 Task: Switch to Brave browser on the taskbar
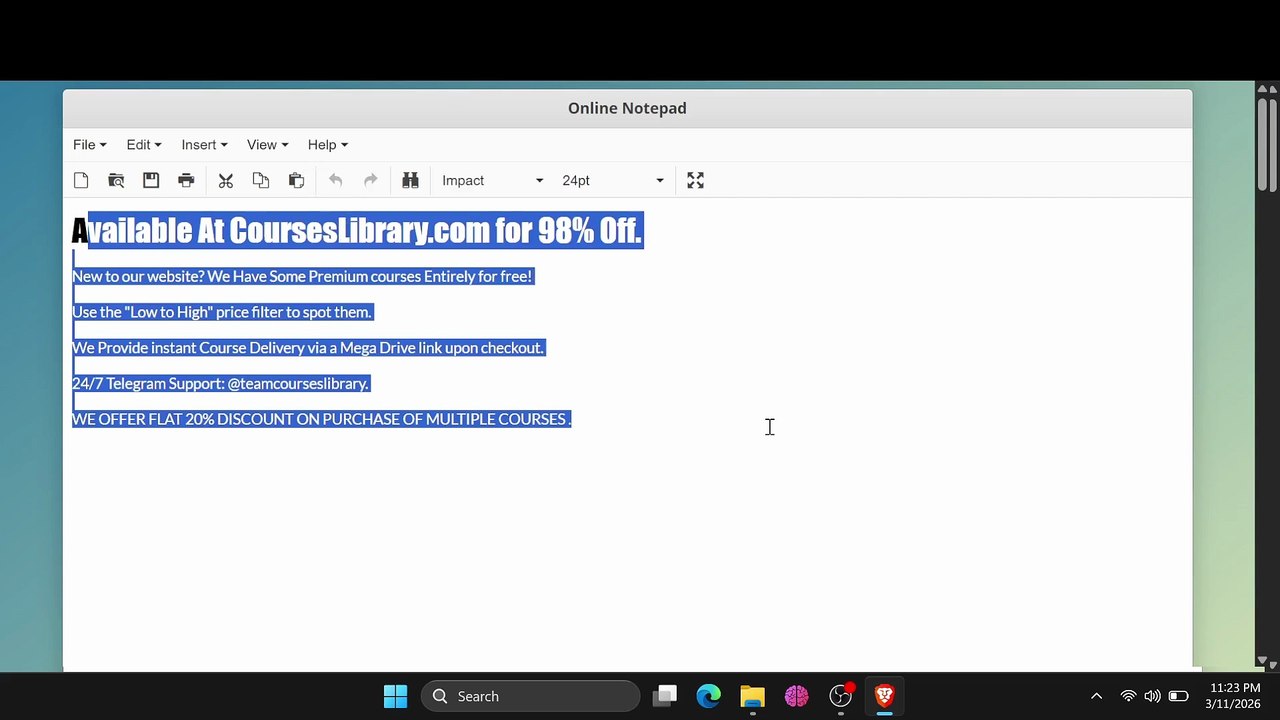tap(885, 696)
